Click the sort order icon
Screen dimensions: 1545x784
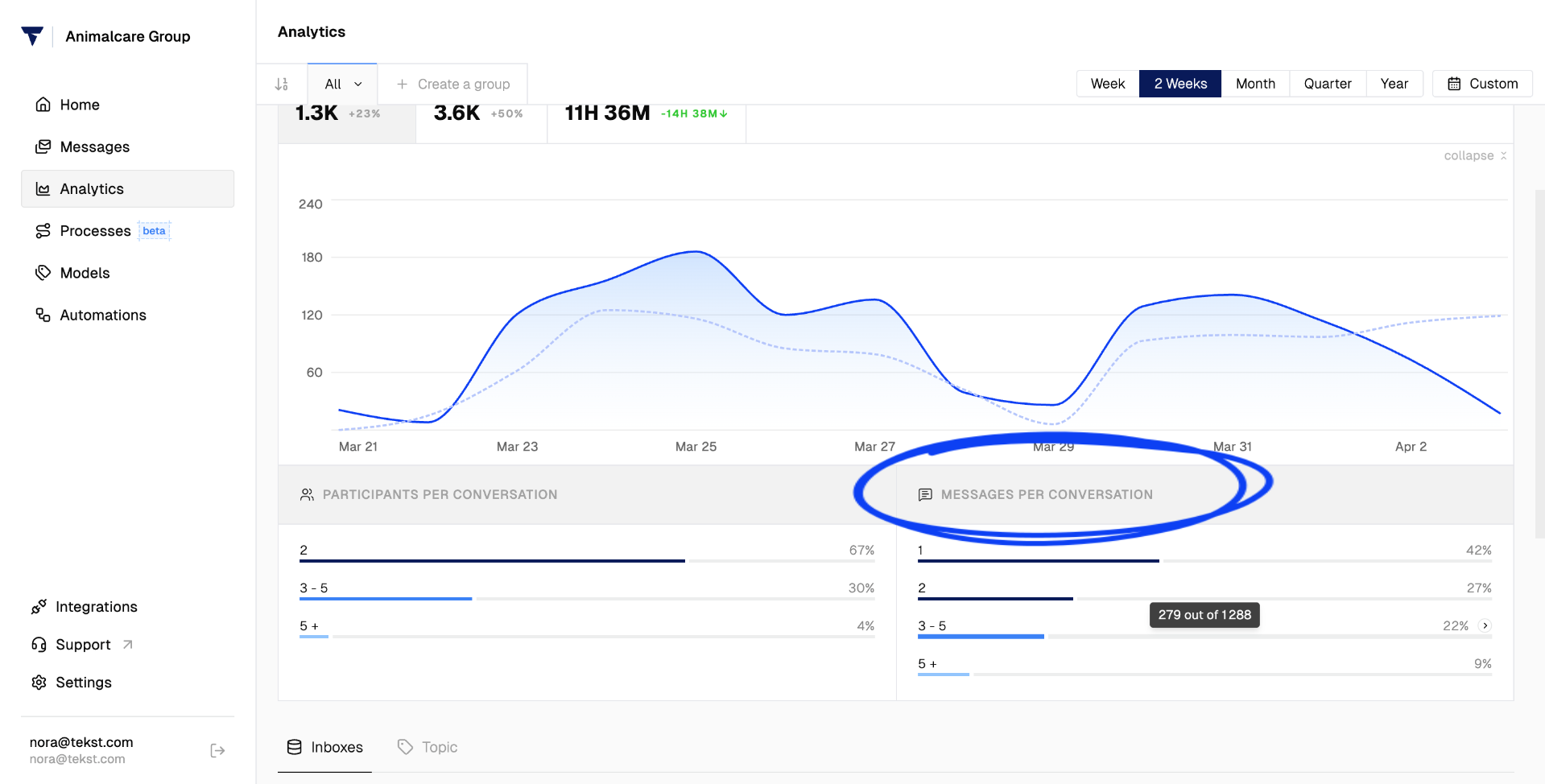[282, 84]
